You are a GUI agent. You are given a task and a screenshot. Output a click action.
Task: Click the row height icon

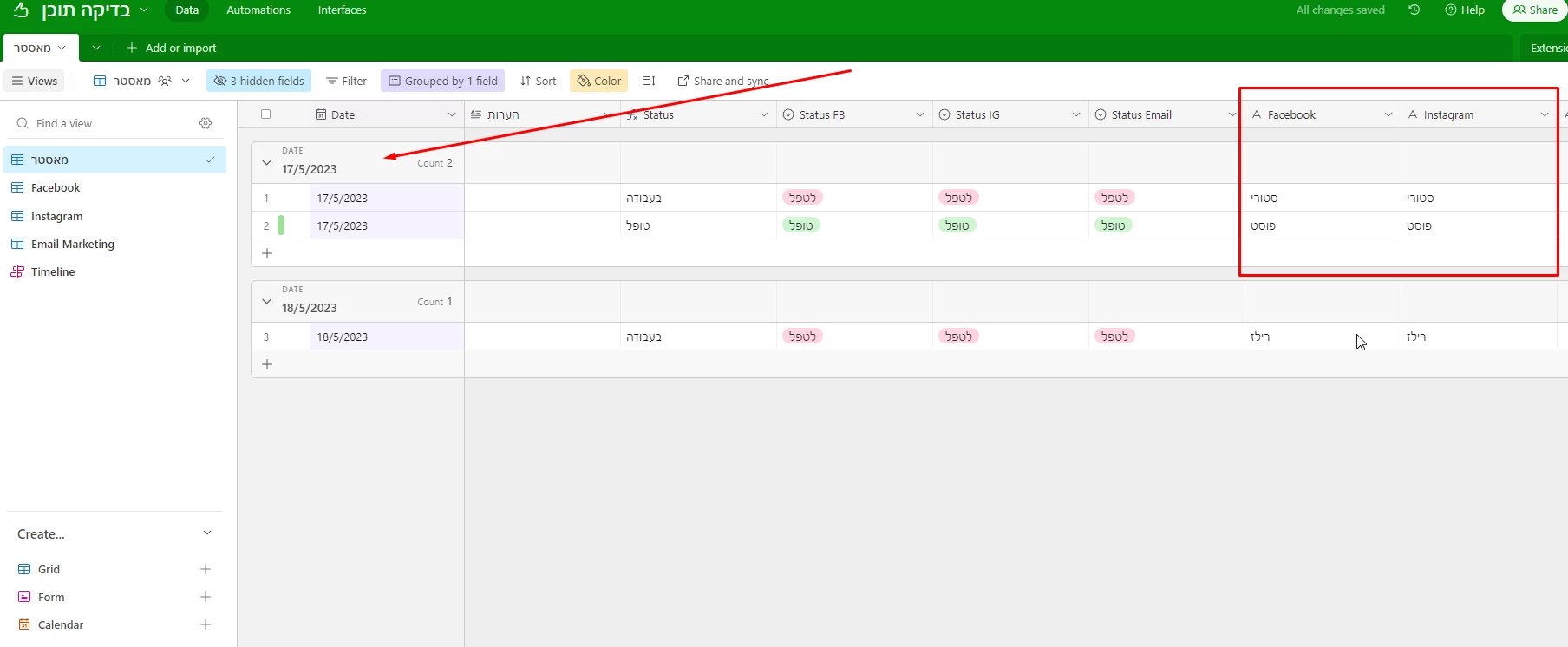point(648,81)
